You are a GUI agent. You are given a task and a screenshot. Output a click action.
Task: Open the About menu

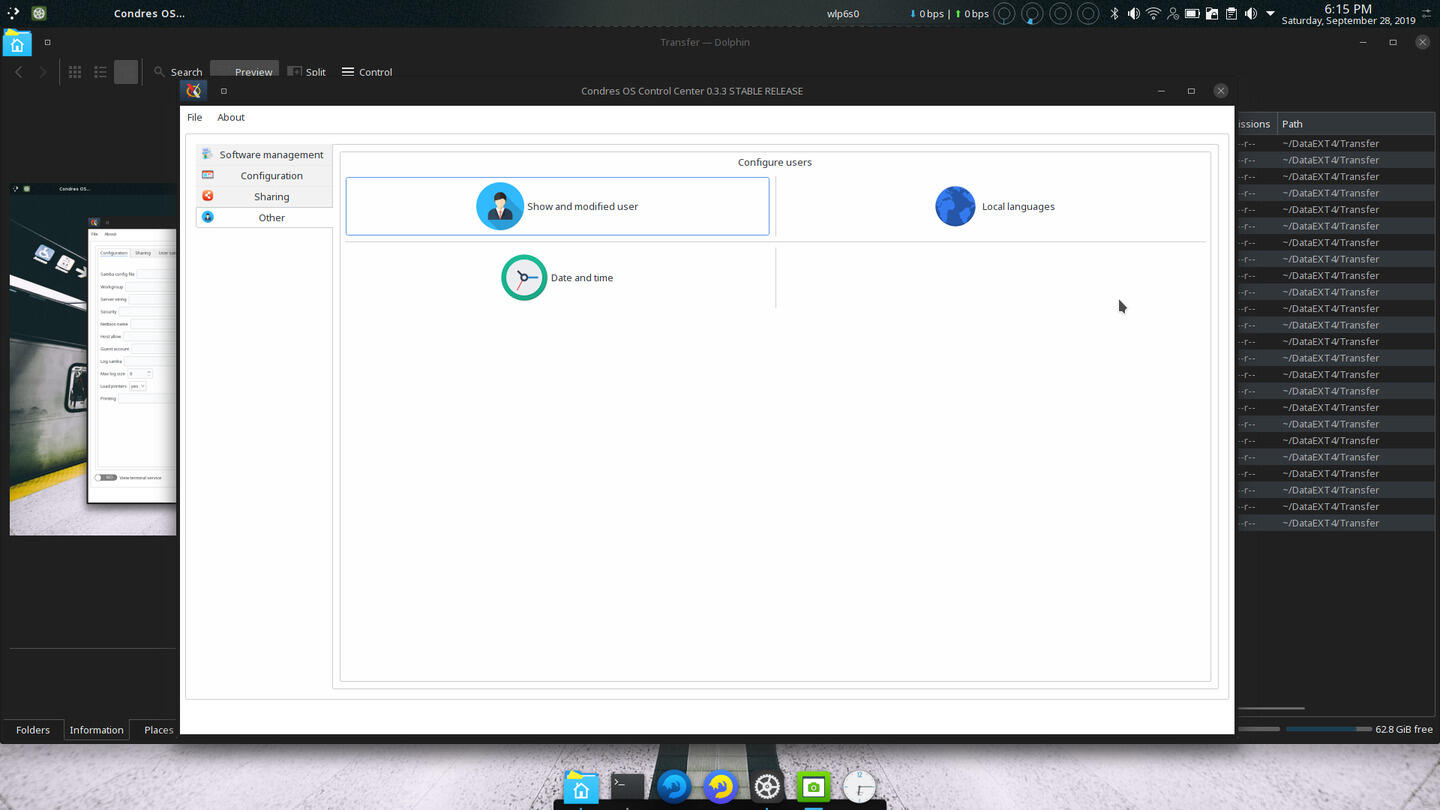[x=231, y=117]
